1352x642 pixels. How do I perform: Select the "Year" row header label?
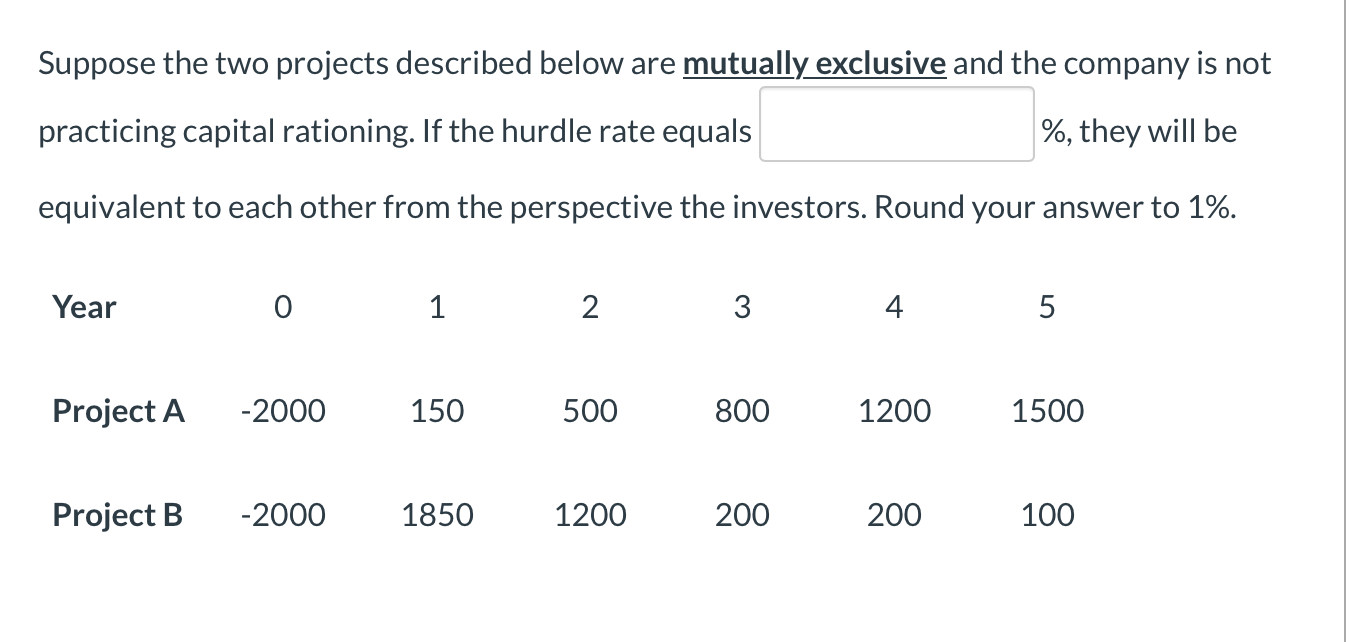tap(84, 307)
